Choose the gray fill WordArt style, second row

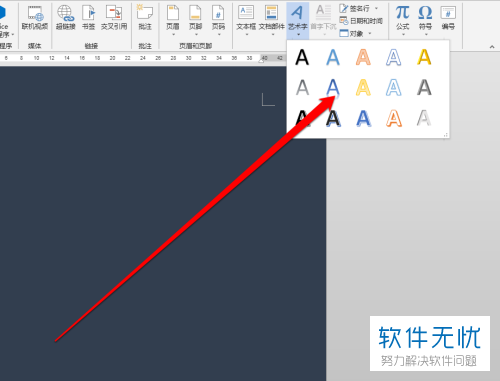click(302, 88)
